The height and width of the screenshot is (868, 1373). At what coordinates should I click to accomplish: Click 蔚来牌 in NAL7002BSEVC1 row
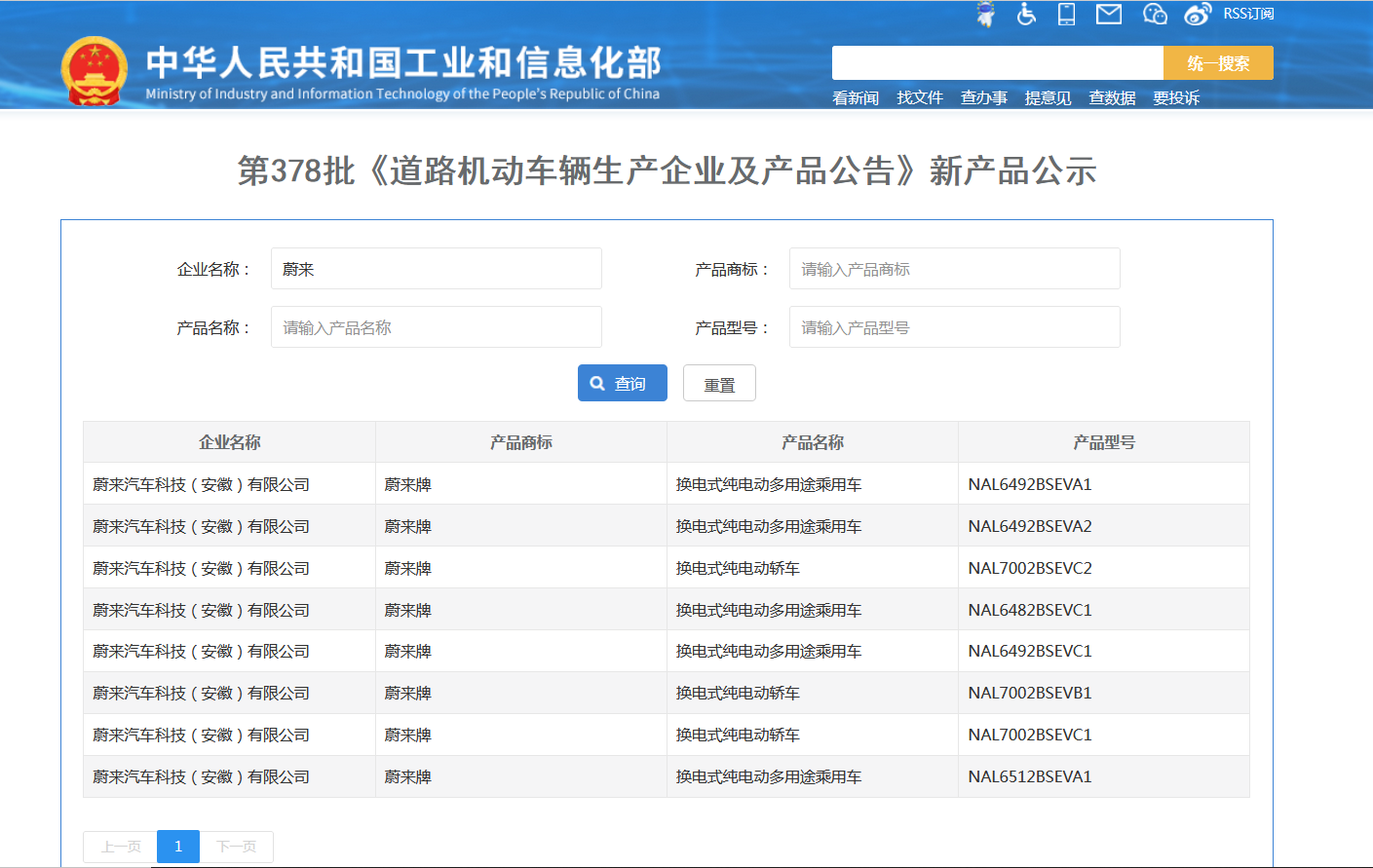click(x=408, y=735)
